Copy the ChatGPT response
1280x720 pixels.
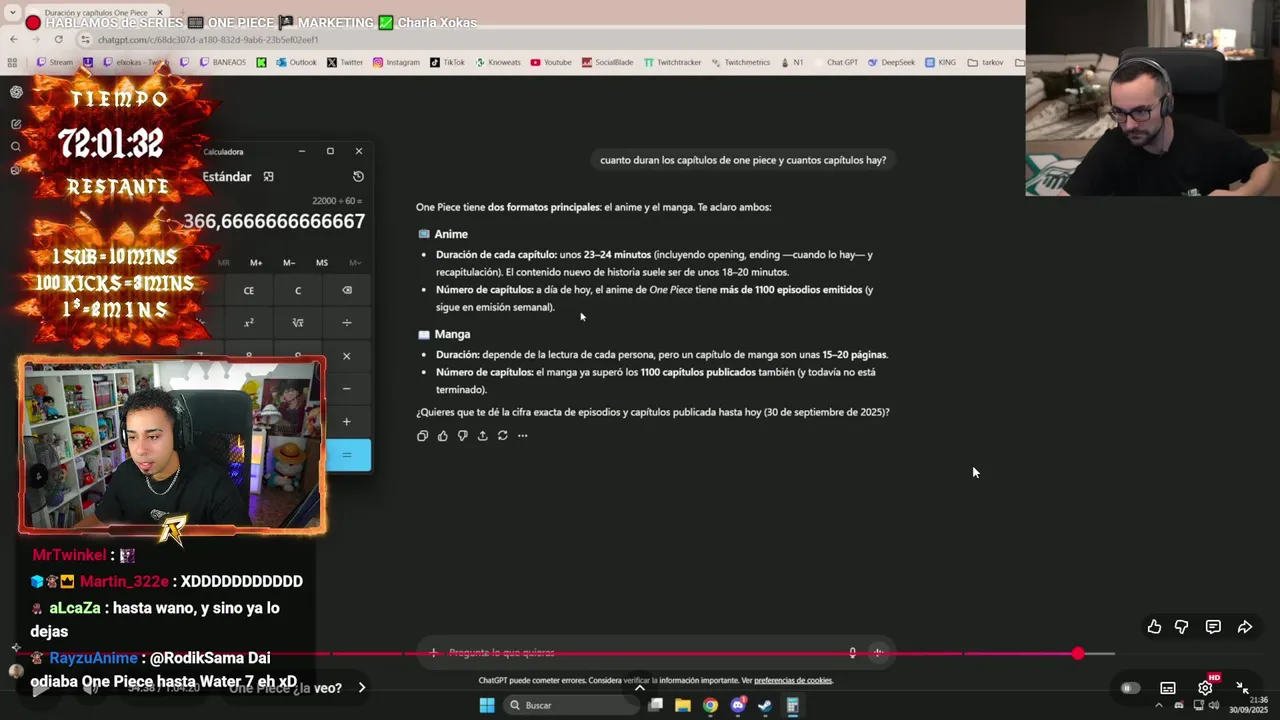(422, 436)
